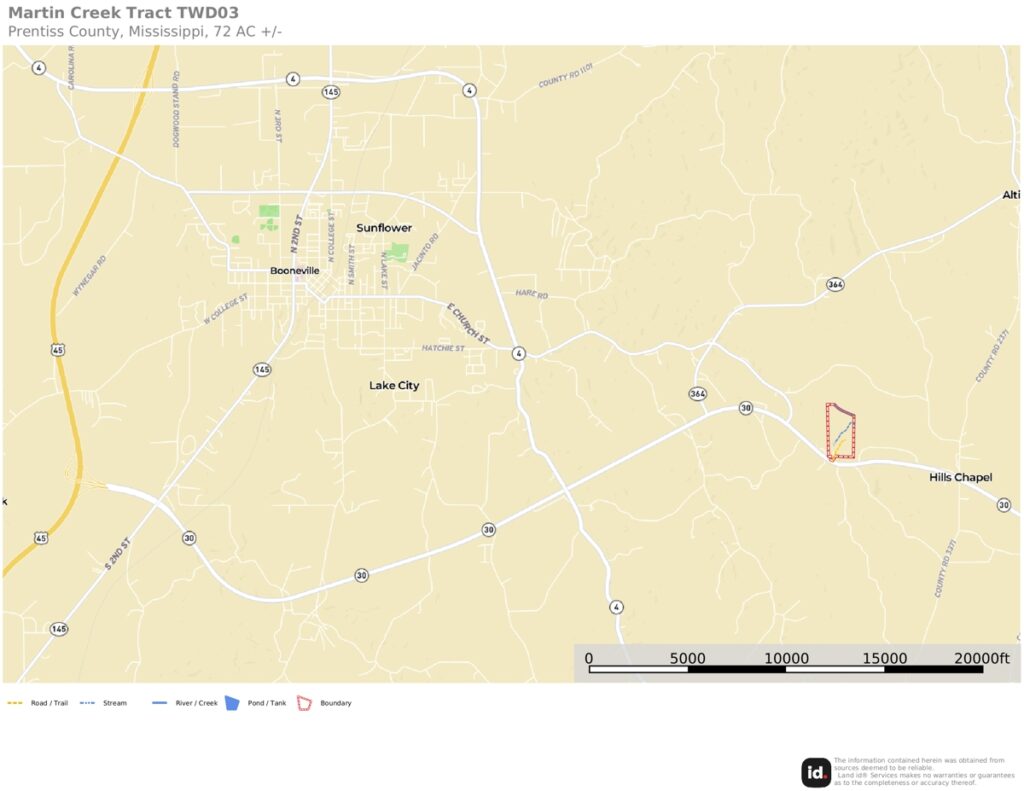
Task: Click the Road / Trail legend line symbol
Action: pos(15,703)
